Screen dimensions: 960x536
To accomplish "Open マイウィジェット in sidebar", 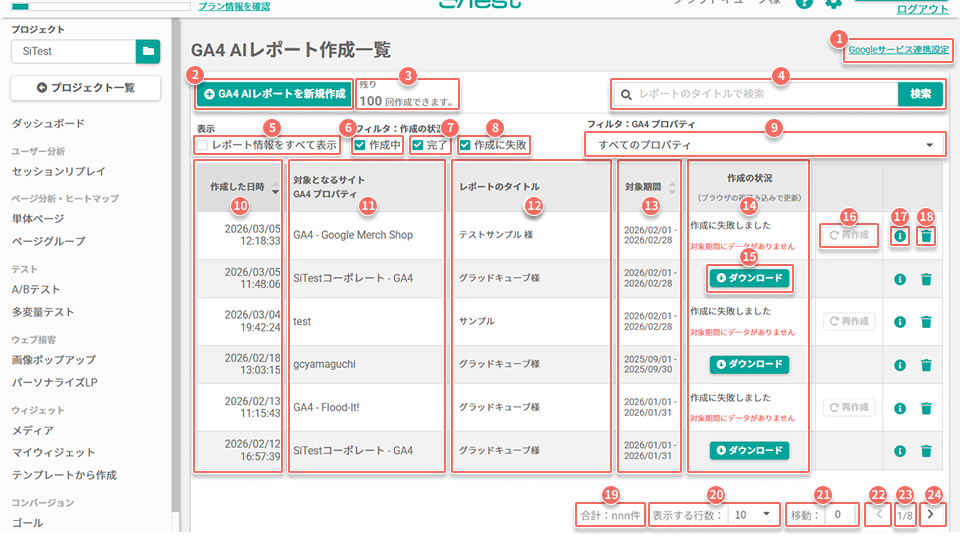I will [x=53, y=453].
